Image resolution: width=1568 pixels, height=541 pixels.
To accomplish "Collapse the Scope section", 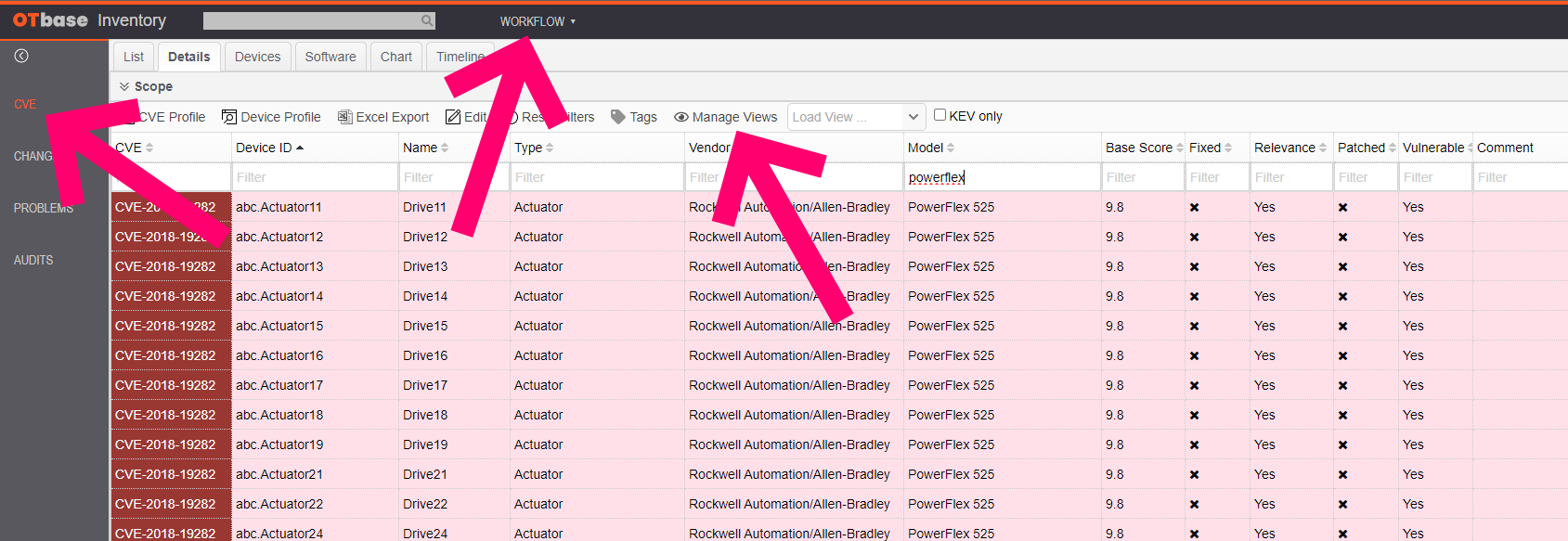I will 124,86.
